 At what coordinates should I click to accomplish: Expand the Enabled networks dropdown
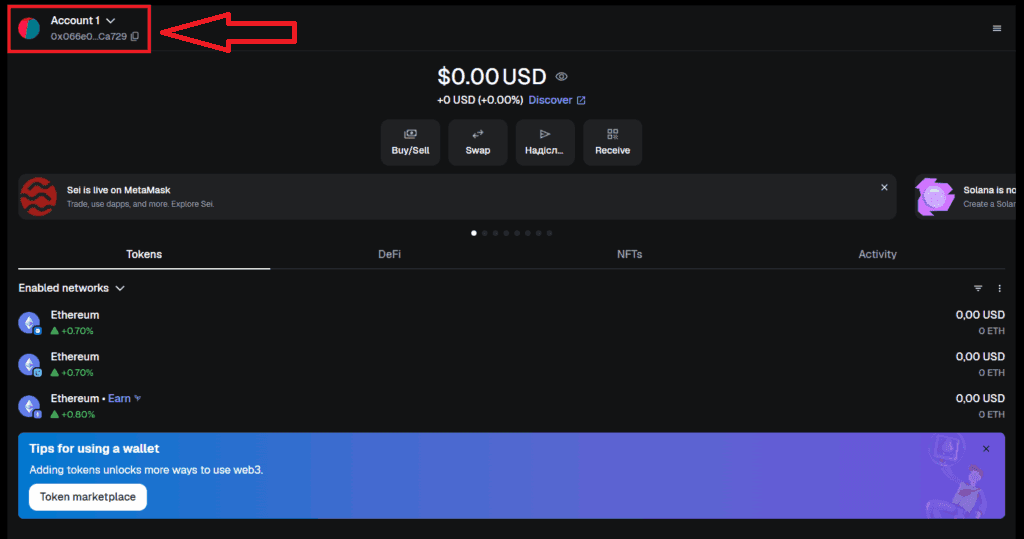click(x=71, y=288)
